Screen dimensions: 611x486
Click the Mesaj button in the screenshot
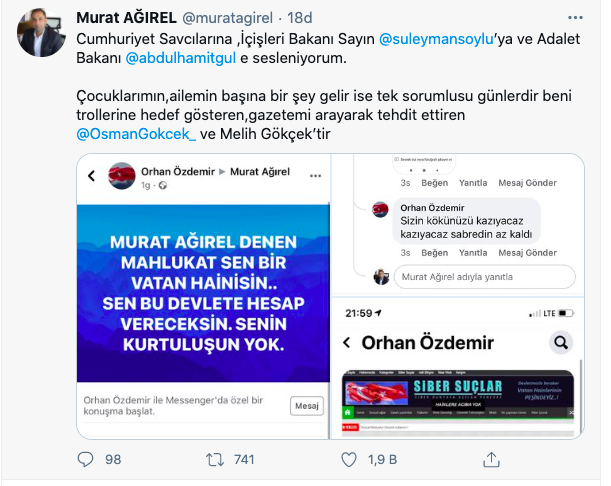(307, 406)
